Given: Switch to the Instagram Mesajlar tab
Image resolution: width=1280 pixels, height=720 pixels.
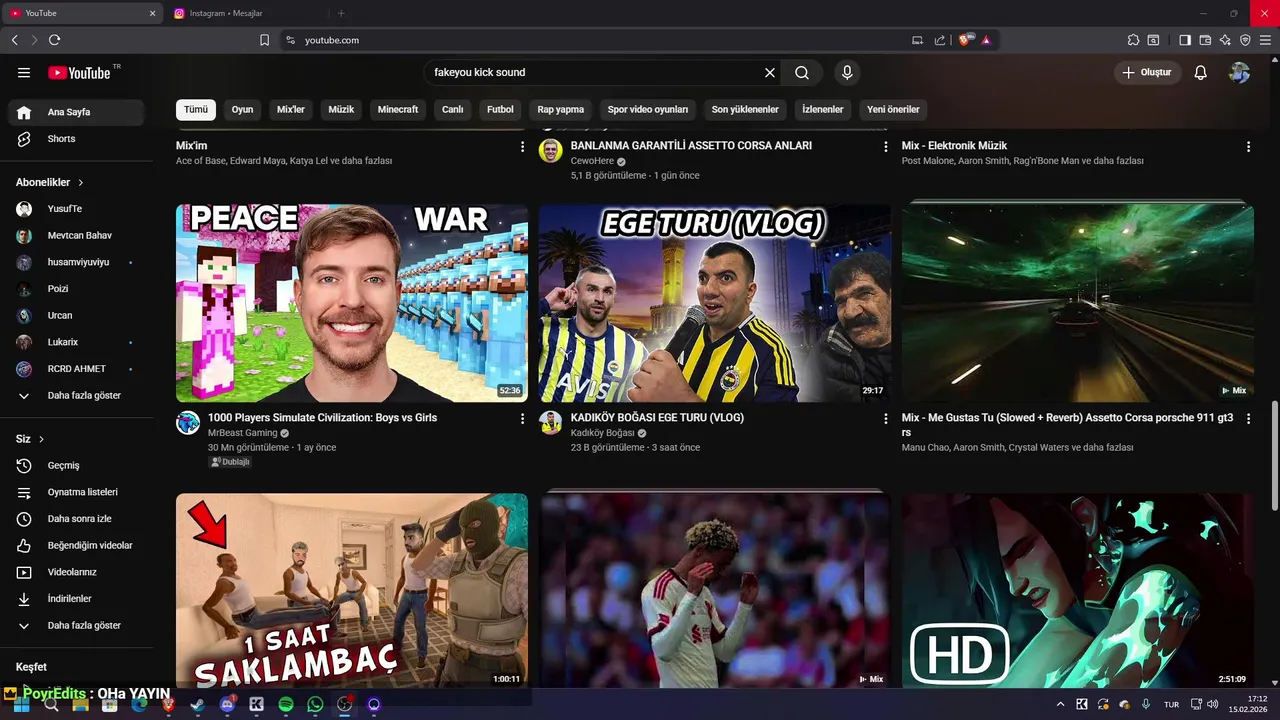Looking at the screenshot, I should [244, 13].
